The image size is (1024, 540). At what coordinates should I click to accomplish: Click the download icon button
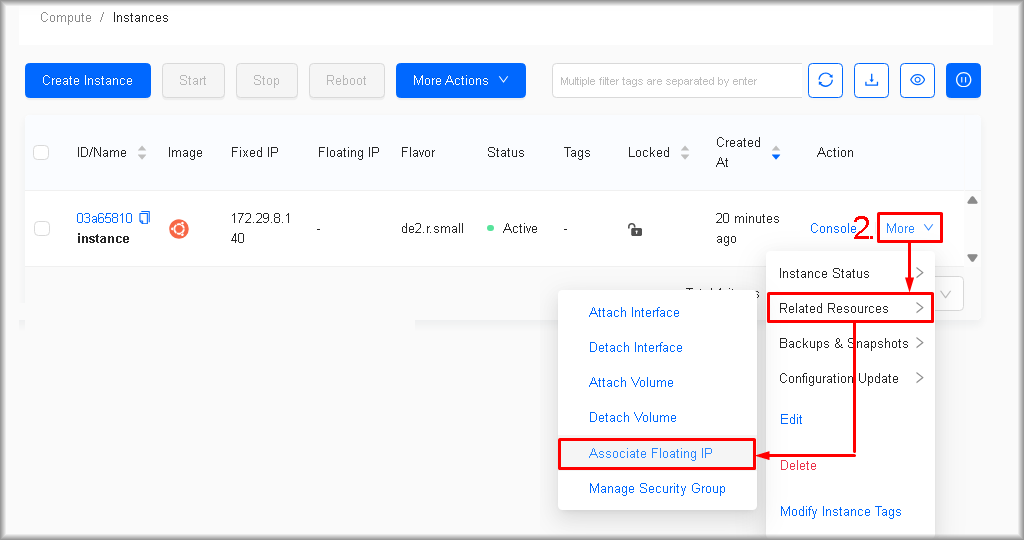pyautogui.click(x=871, y=81)
